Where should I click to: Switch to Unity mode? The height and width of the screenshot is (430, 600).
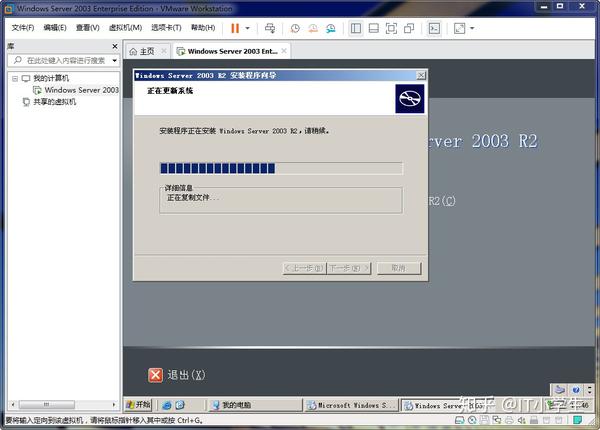point(409,28)
